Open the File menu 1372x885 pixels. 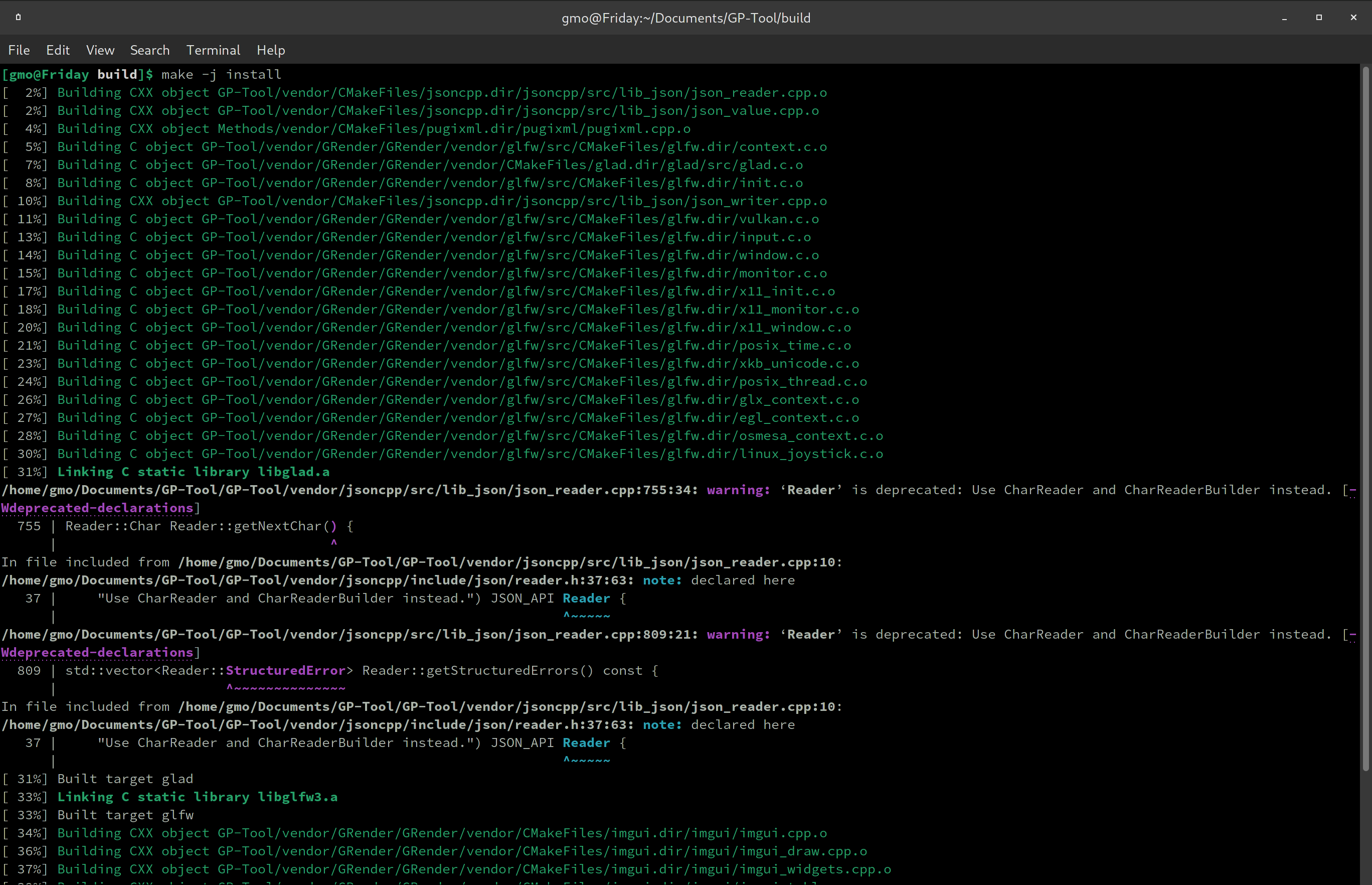click(x=19, y=50)
